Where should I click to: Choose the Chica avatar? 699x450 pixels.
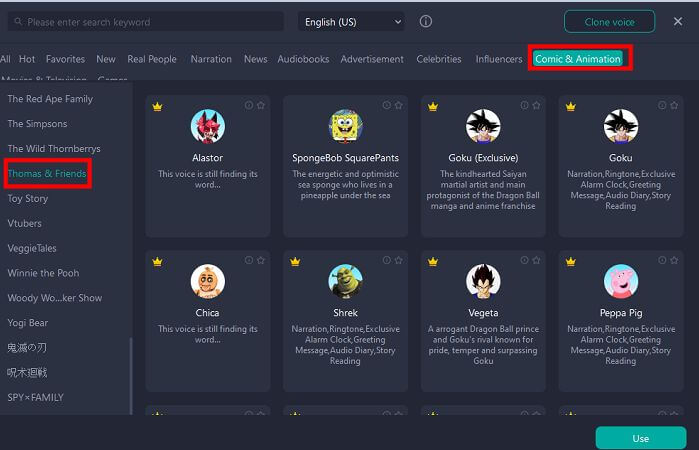[208, 281]
